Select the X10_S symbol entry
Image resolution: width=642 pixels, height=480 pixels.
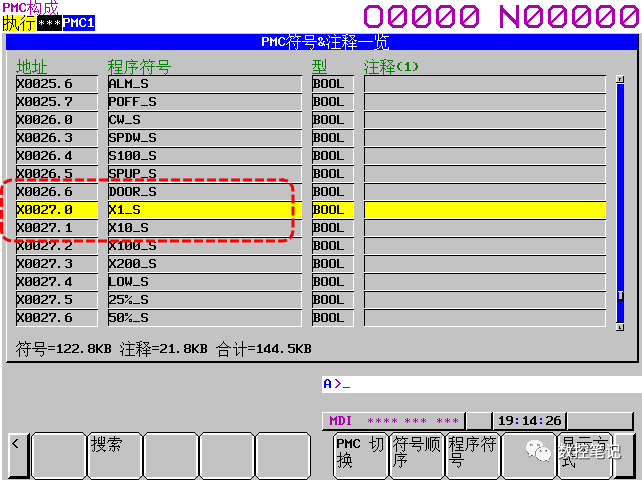[203, 228]
